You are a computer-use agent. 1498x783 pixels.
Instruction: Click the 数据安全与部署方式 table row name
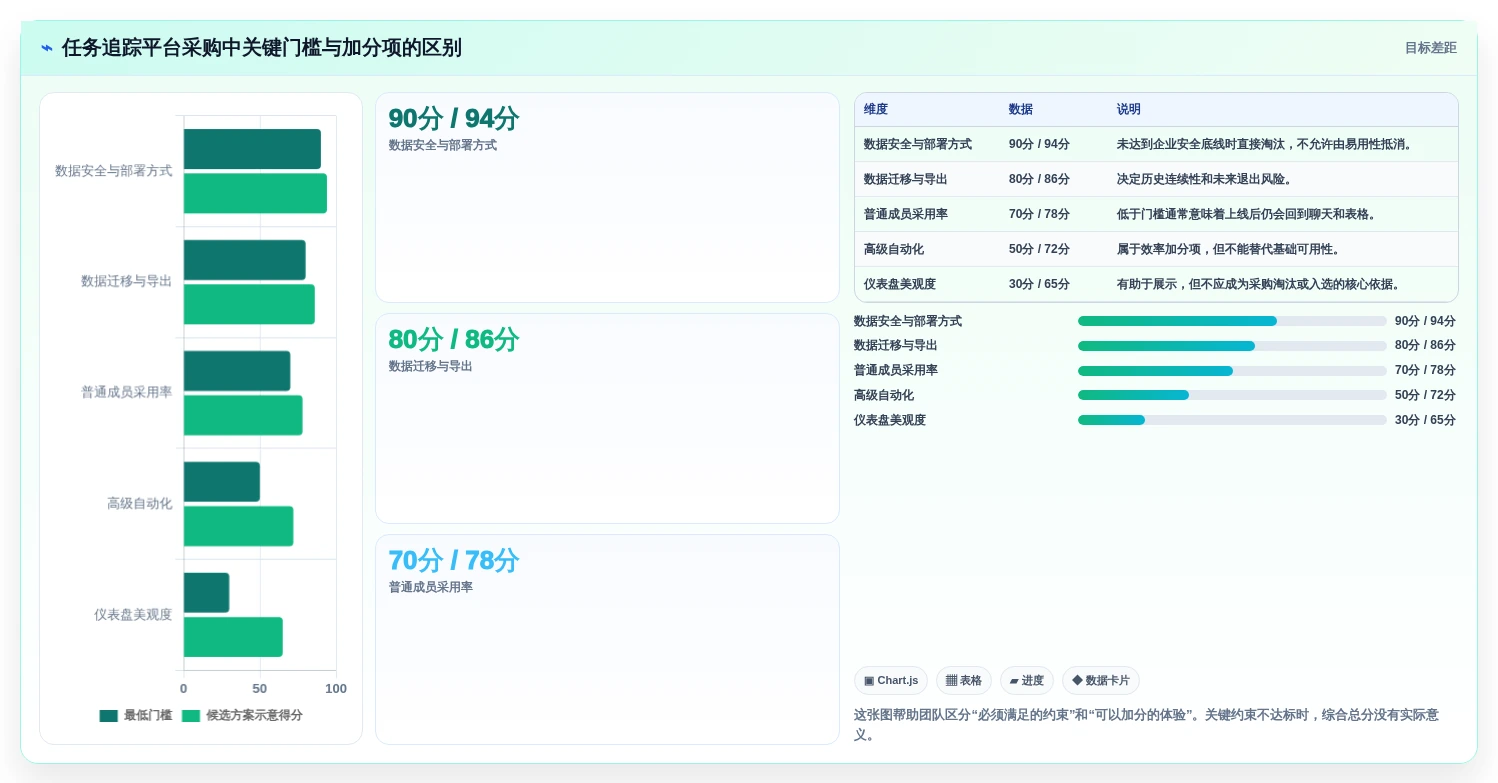coord(918,144)
